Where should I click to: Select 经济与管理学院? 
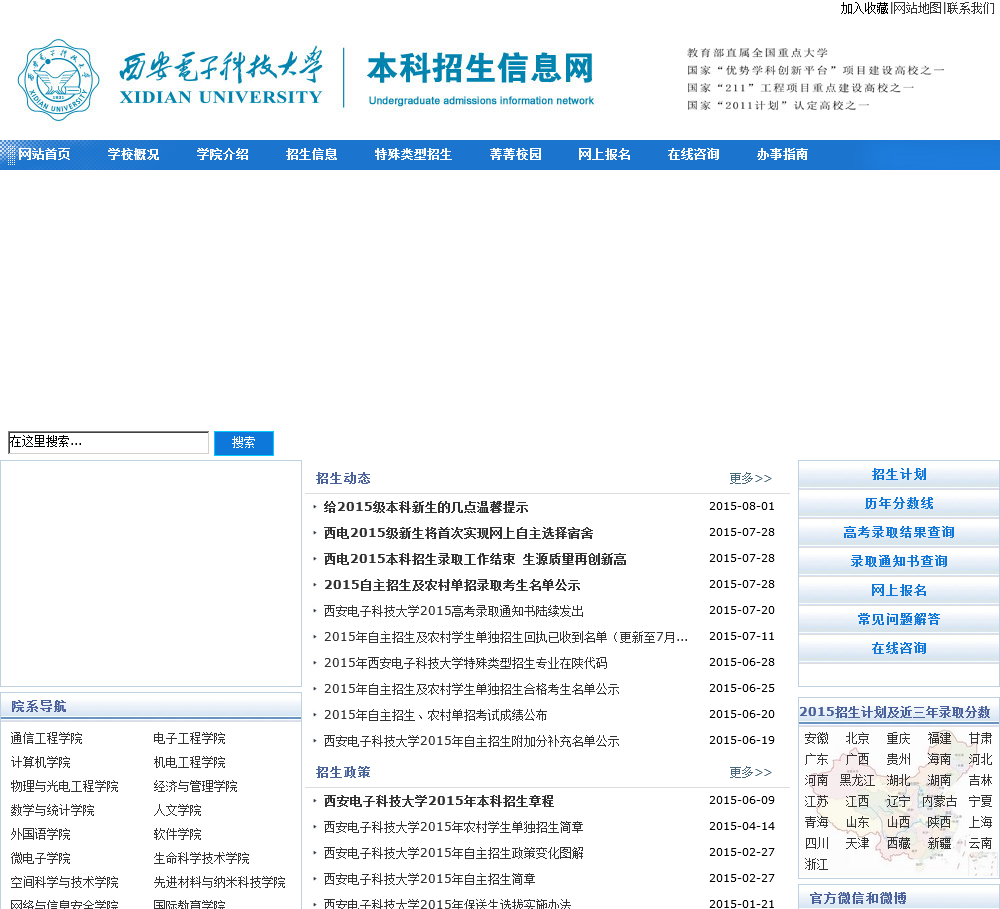(195, 787)
